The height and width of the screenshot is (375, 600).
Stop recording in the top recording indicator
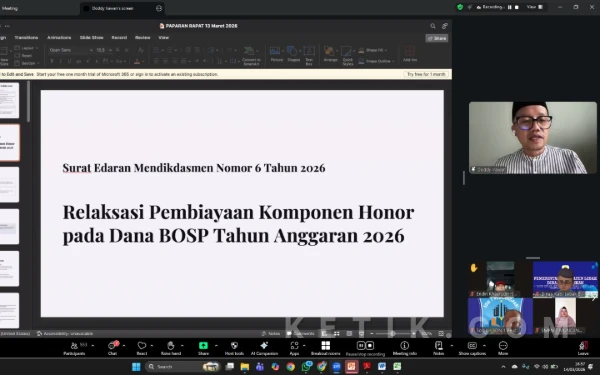coord(517,7)
